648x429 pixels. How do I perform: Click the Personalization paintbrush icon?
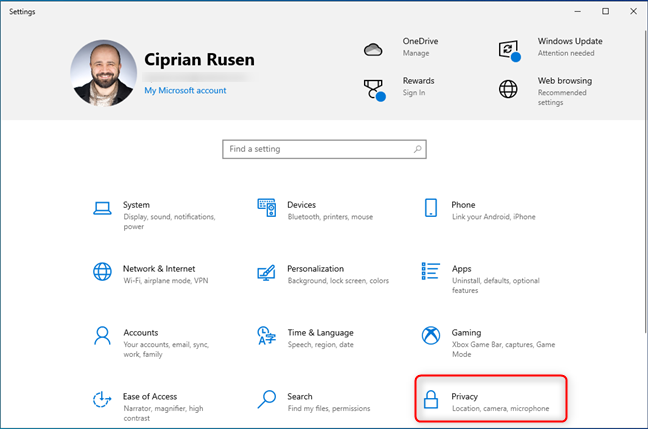tap(267, 273)
